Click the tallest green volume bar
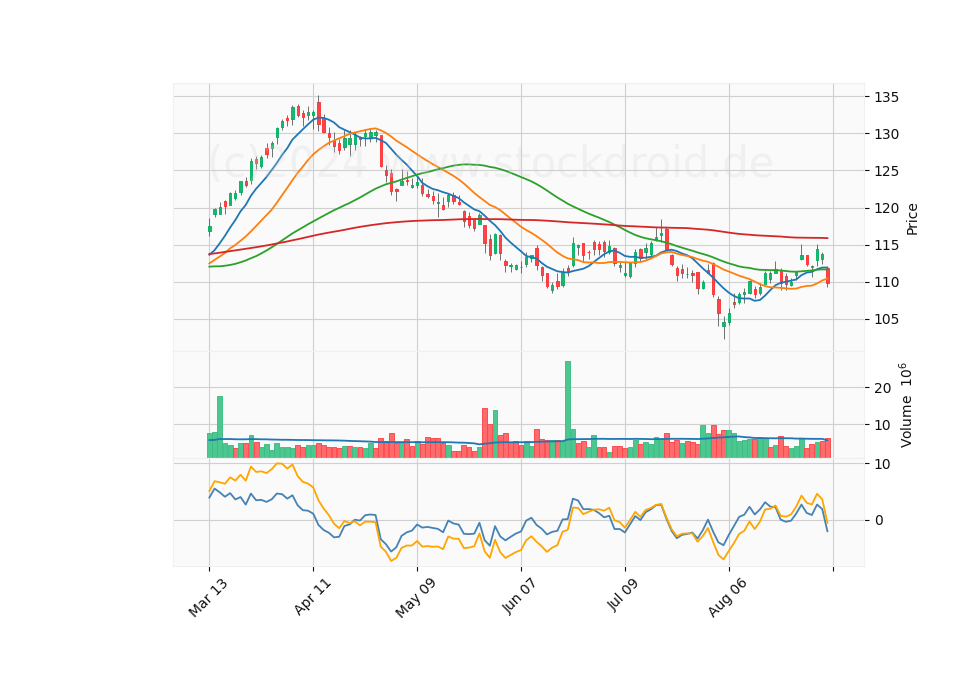 568,410
